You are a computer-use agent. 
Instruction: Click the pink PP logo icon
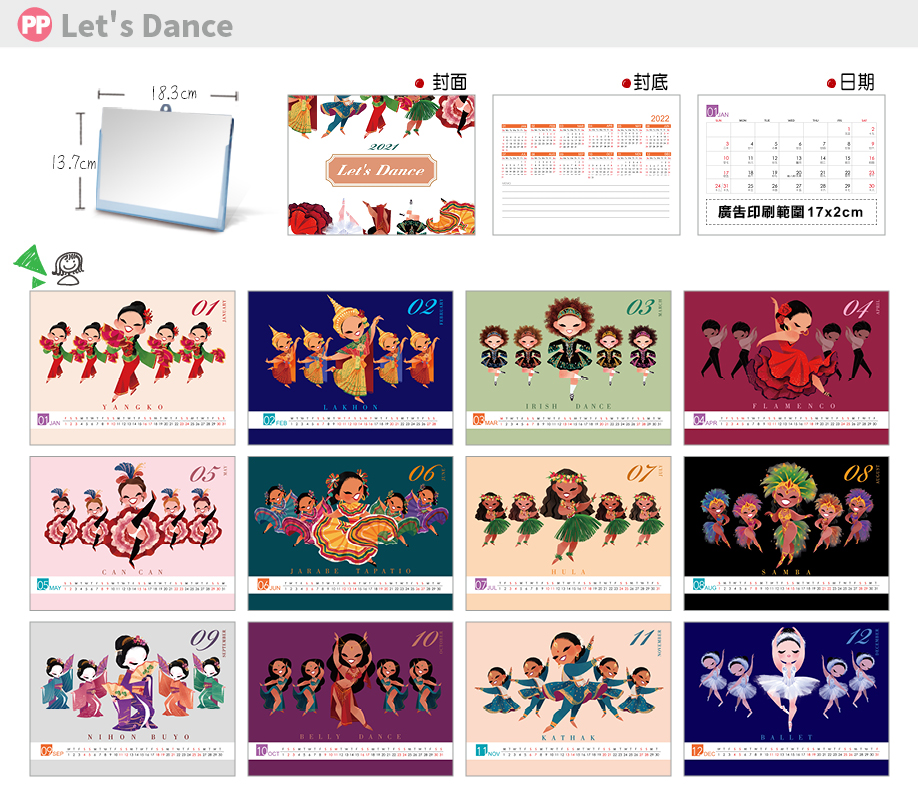(x=35, y=25)
